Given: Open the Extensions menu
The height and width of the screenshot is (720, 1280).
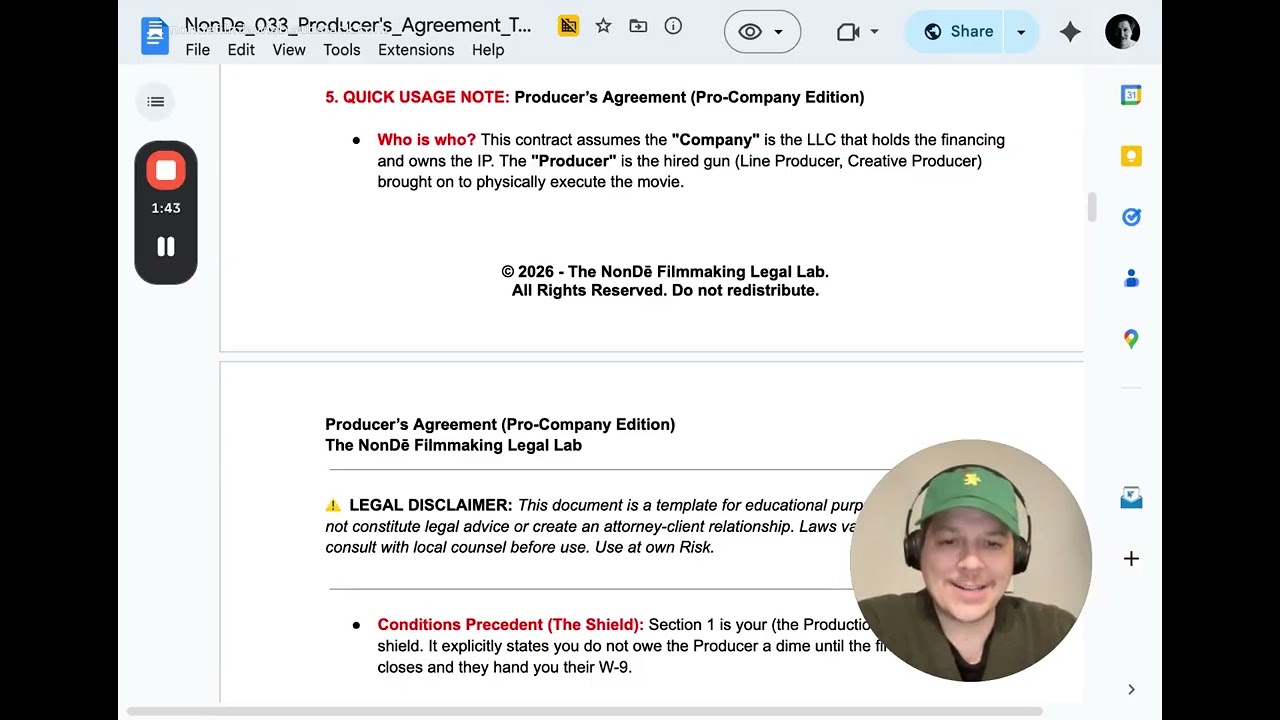Looking at the screenshot, I should click(x=416, y=50).
